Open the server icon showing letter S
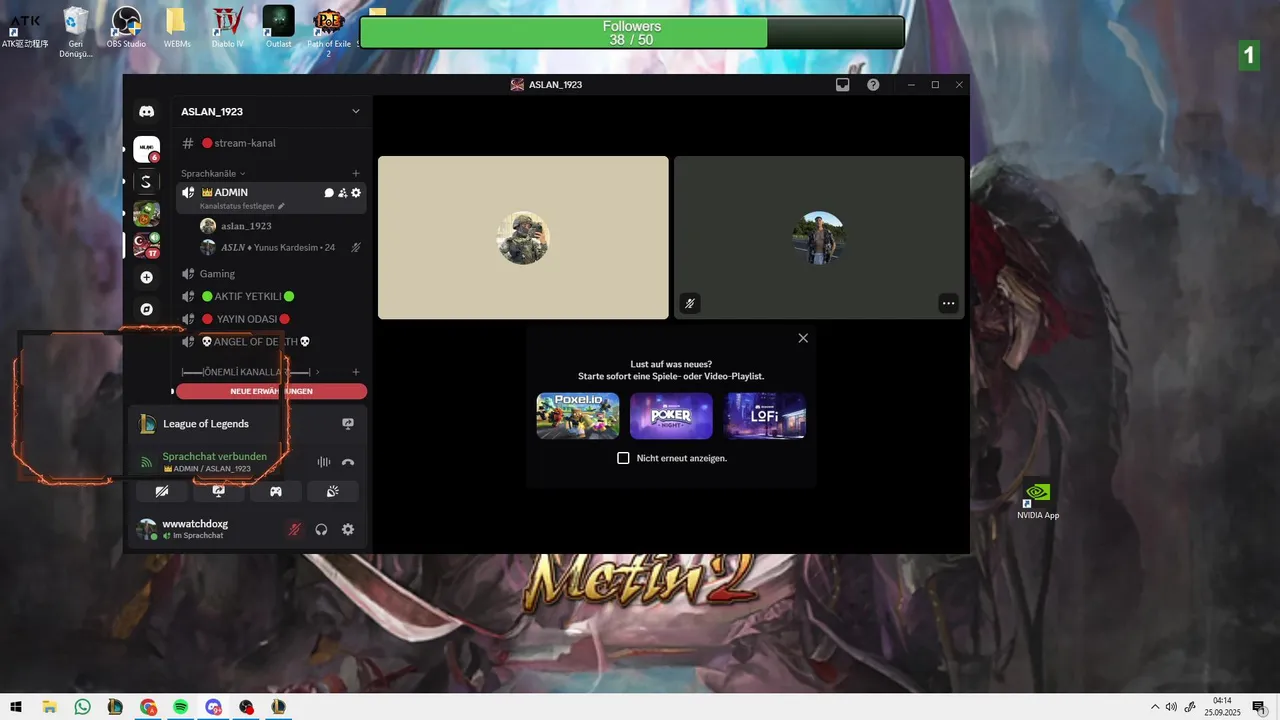This screenshot has width=1280, height=720. pos(146,181)
